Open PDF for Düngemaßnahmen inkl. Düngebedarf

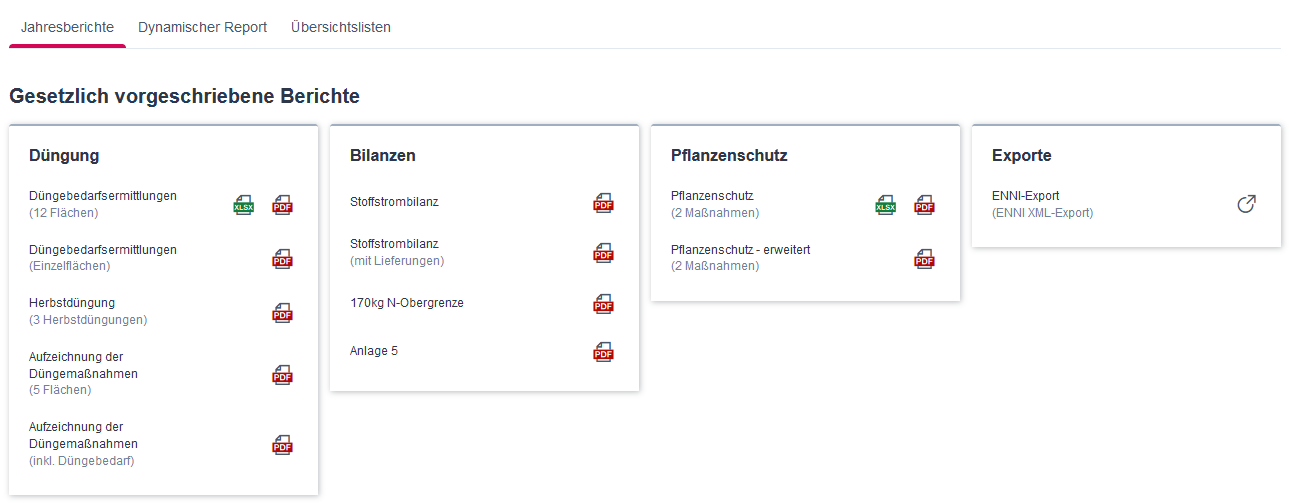coord(283,444)
